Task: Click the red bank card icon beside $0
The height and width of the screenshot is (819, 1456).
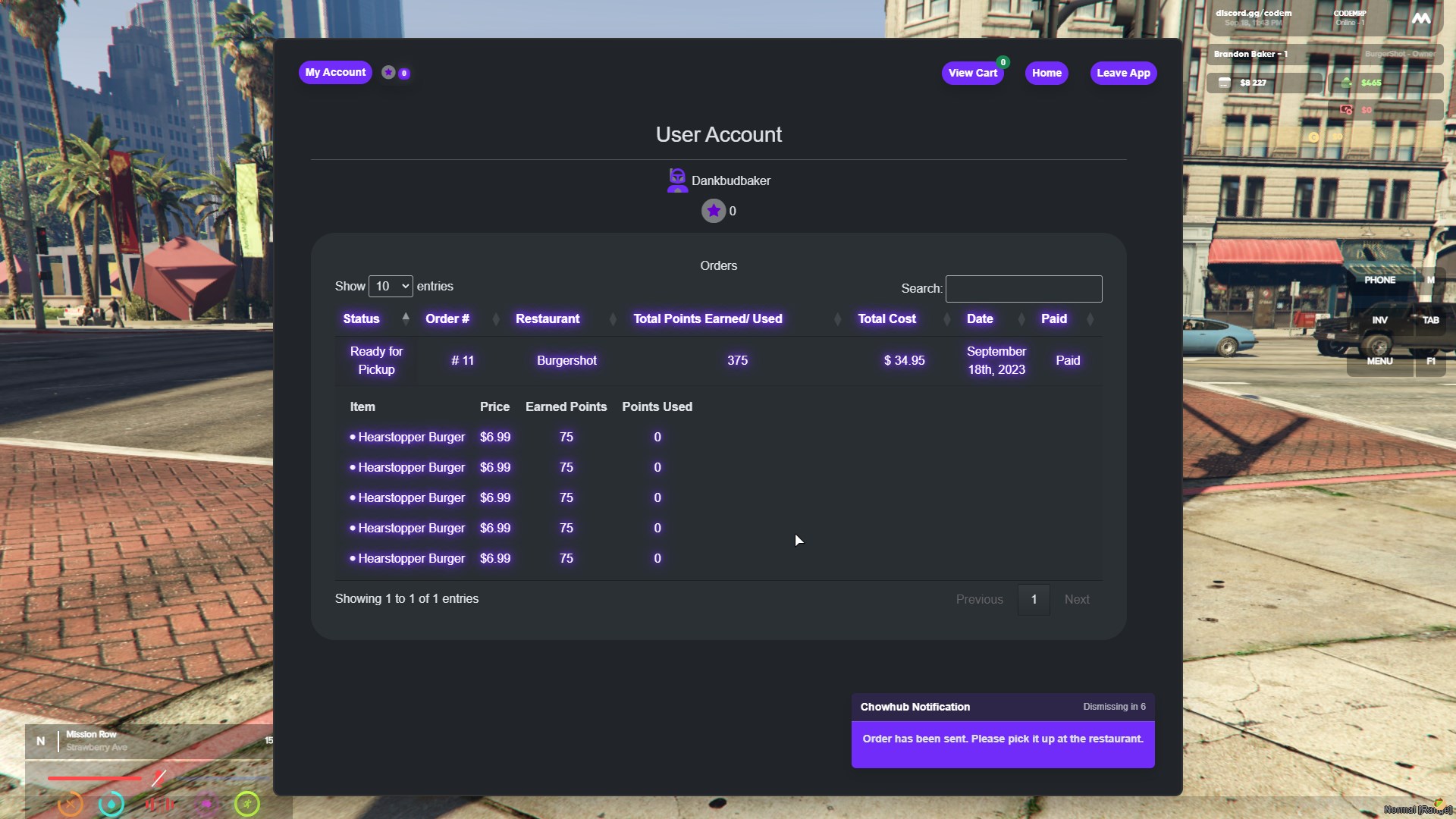Action: coord(1348,110)
